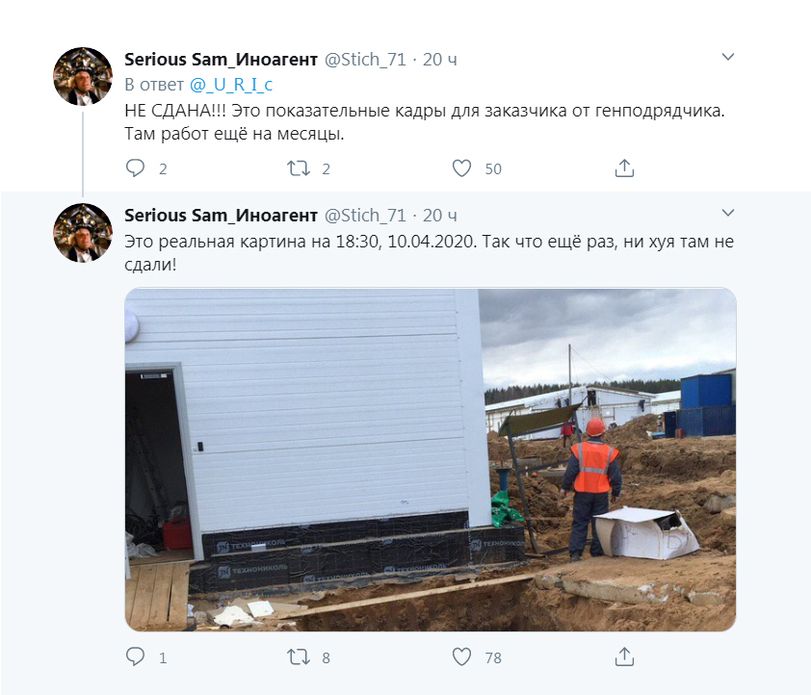Open the 20 ч timestamp on second tweet
Viewport: 811px width, 695px height.
(440, 215)
